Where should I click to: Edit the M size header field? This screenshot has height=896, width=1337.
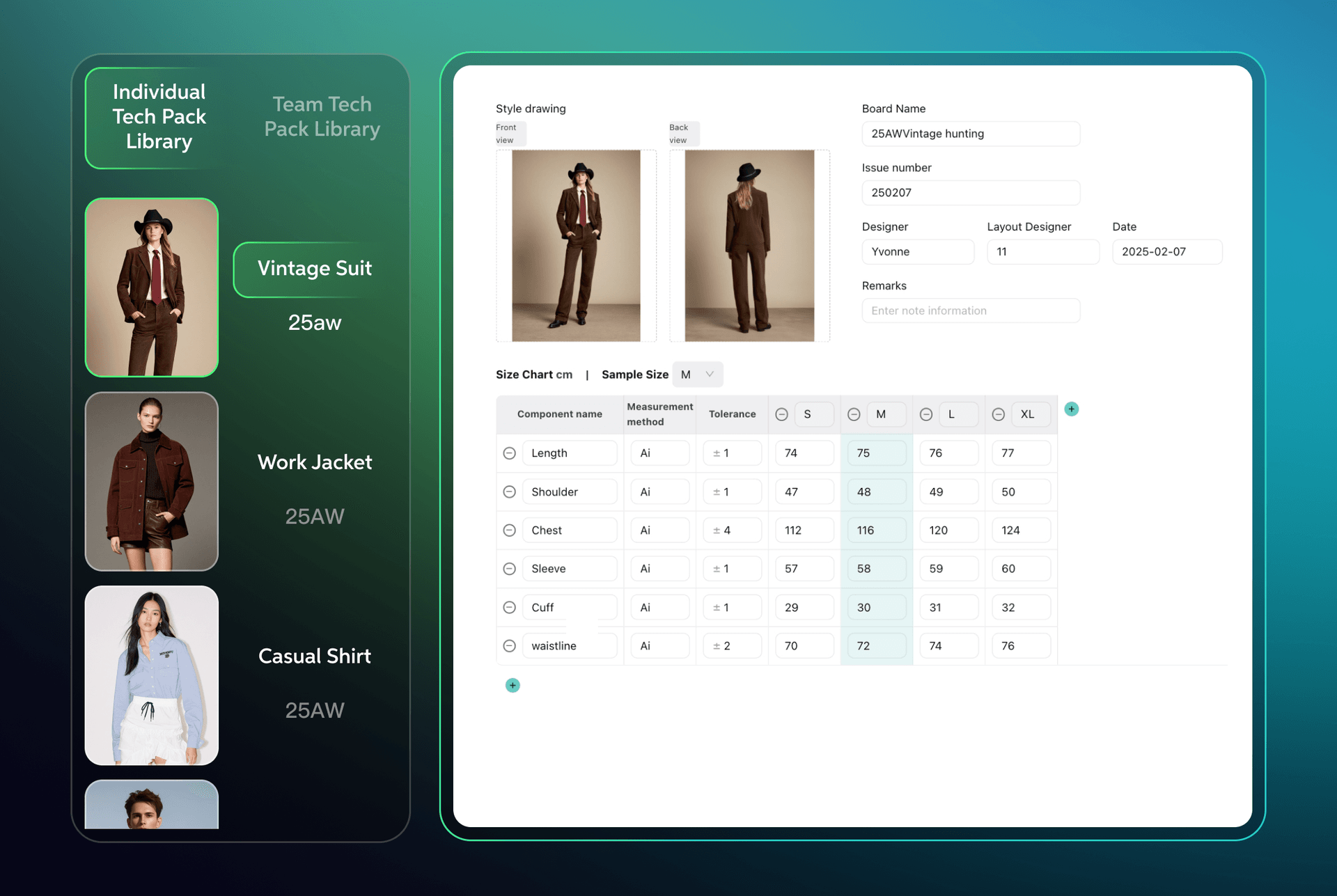click(886, 414)
